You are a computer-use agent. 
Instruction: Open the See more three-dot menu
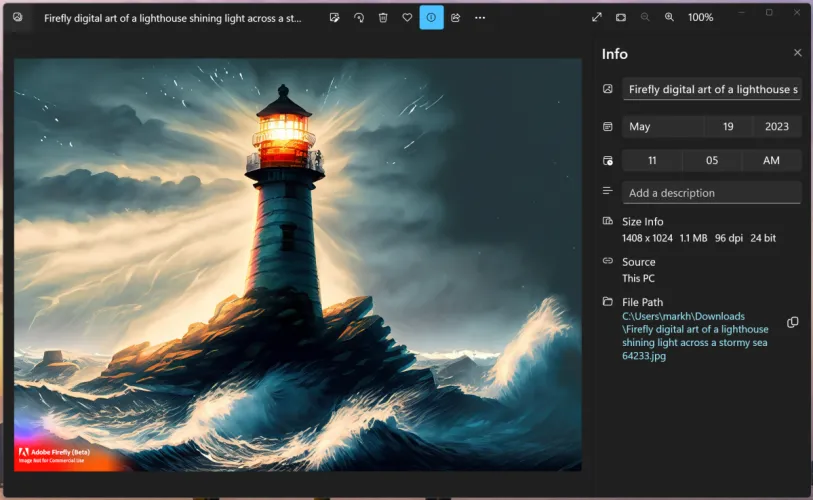[480, 18]
